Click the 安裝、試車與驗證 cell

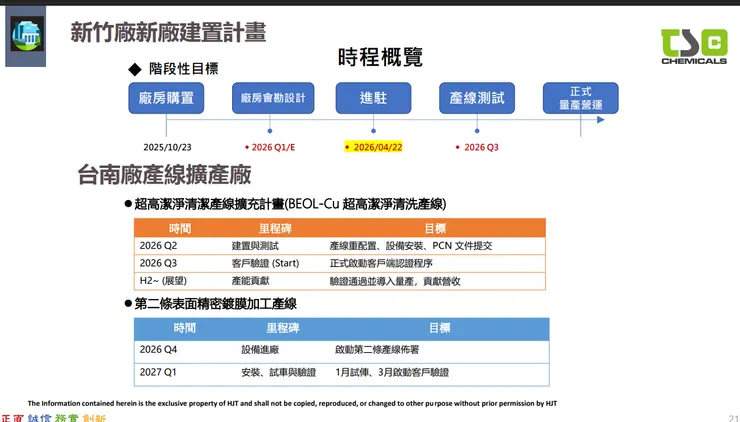click(x=278, y=372)
